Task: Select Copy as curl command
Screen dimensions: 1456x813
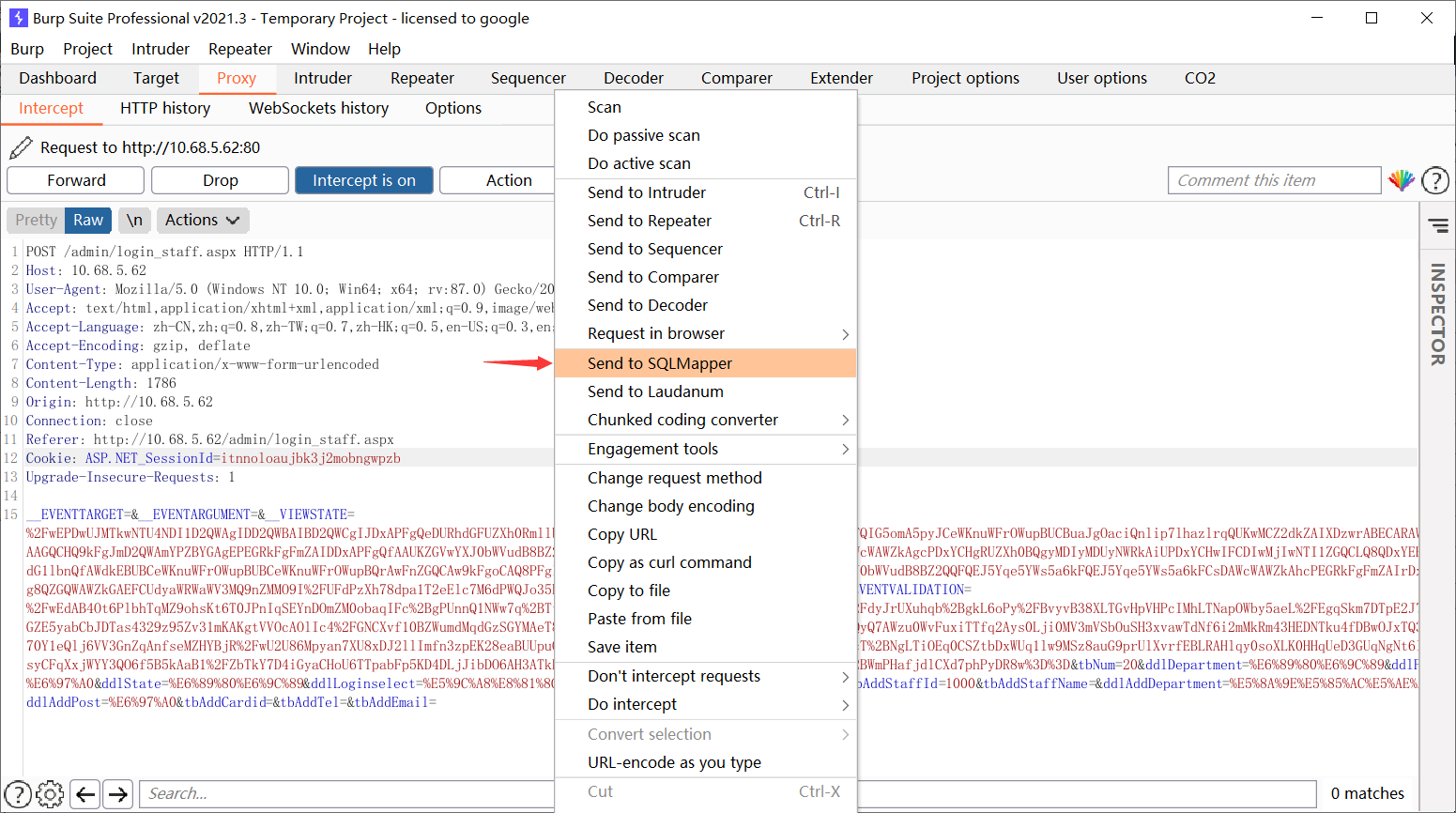Action: pos(706,562)
